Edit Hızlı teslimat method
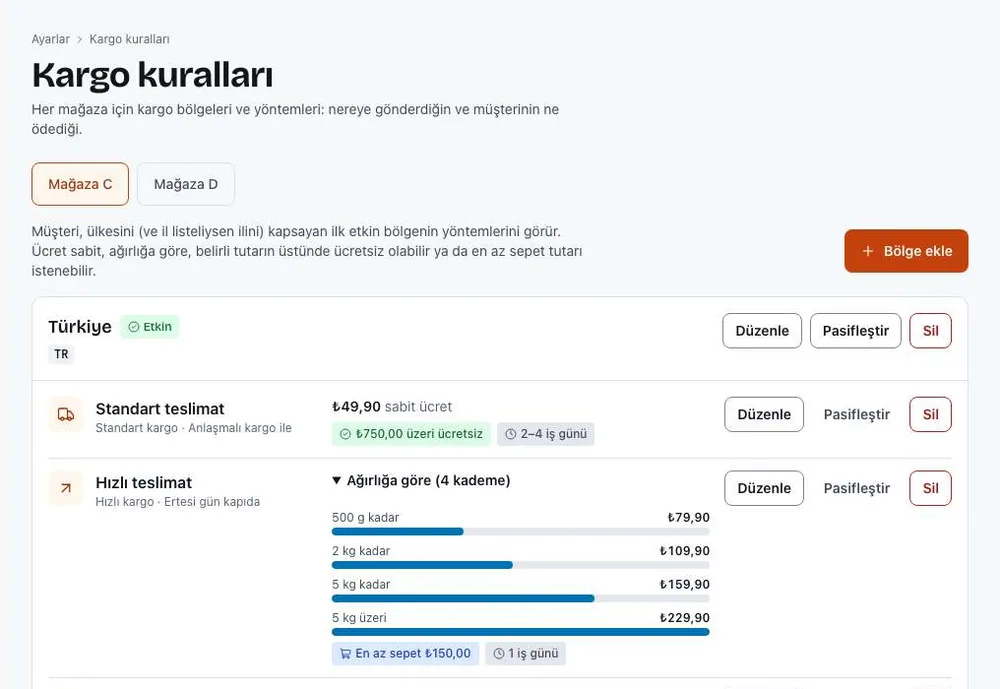The image size is (1000, 689). coord(764,488)
